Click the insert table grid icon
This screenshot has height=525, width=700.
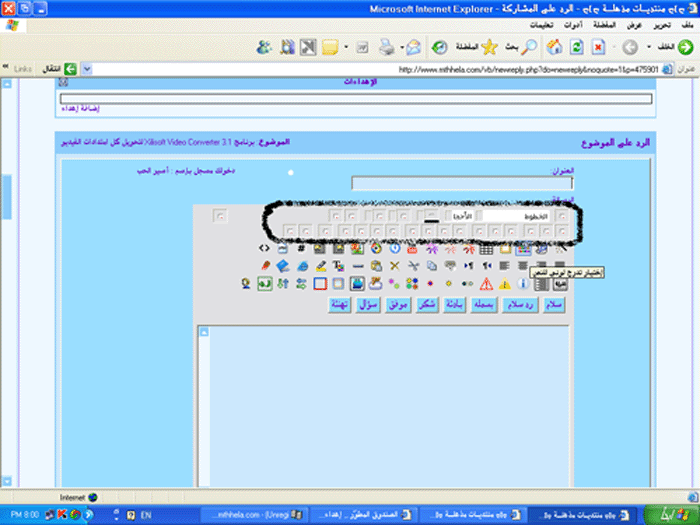[x=487, y=249]
